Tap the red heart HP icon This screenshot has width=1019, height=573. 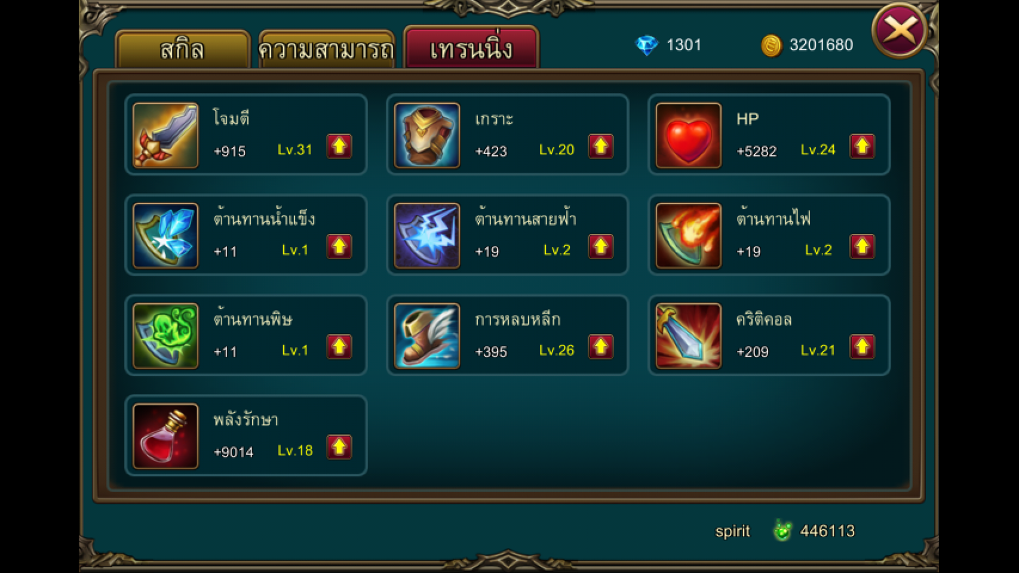coord(688,135)
